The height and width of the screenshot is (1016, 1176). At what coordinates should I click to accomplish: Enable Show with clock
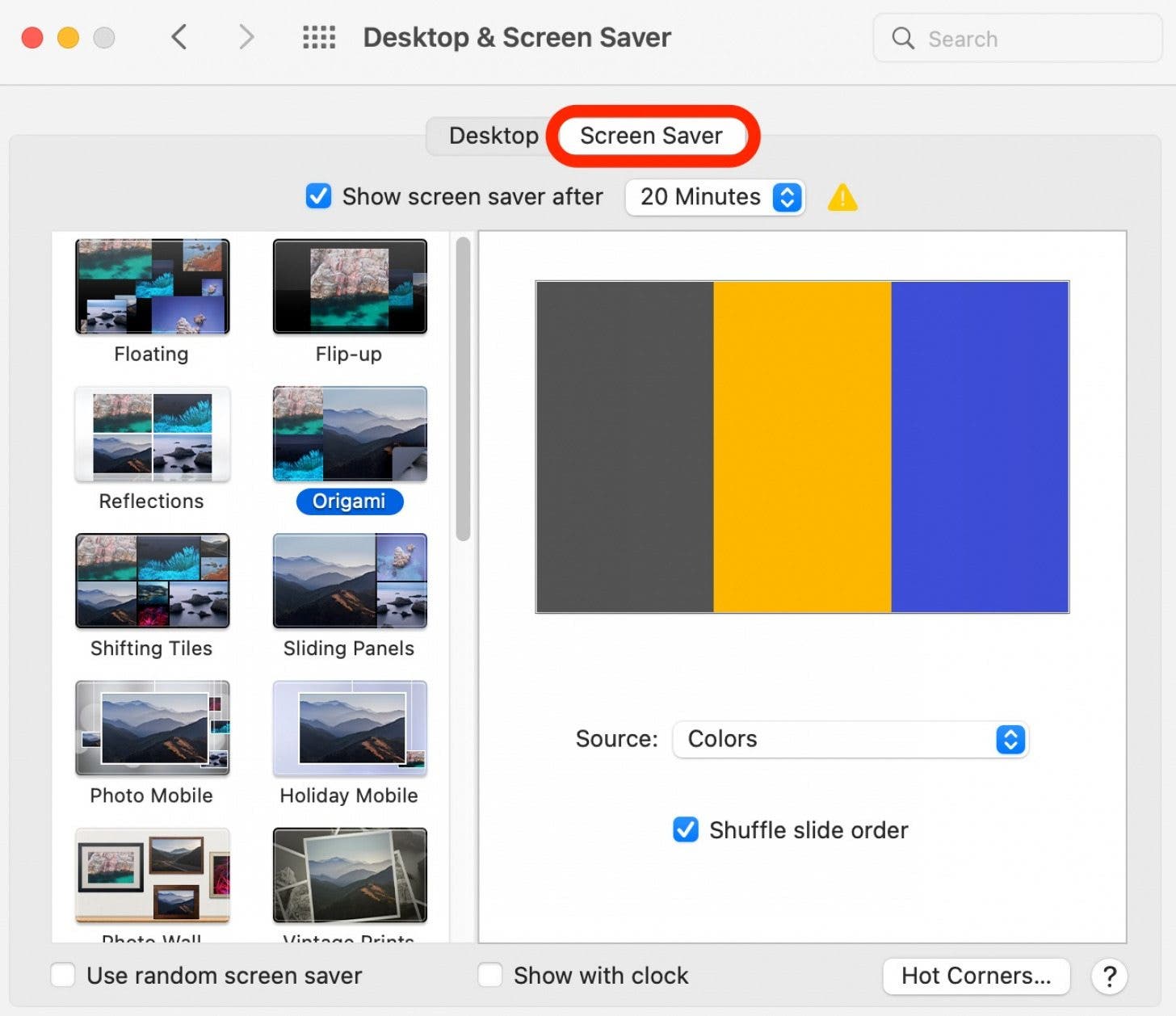pos(489,975)
